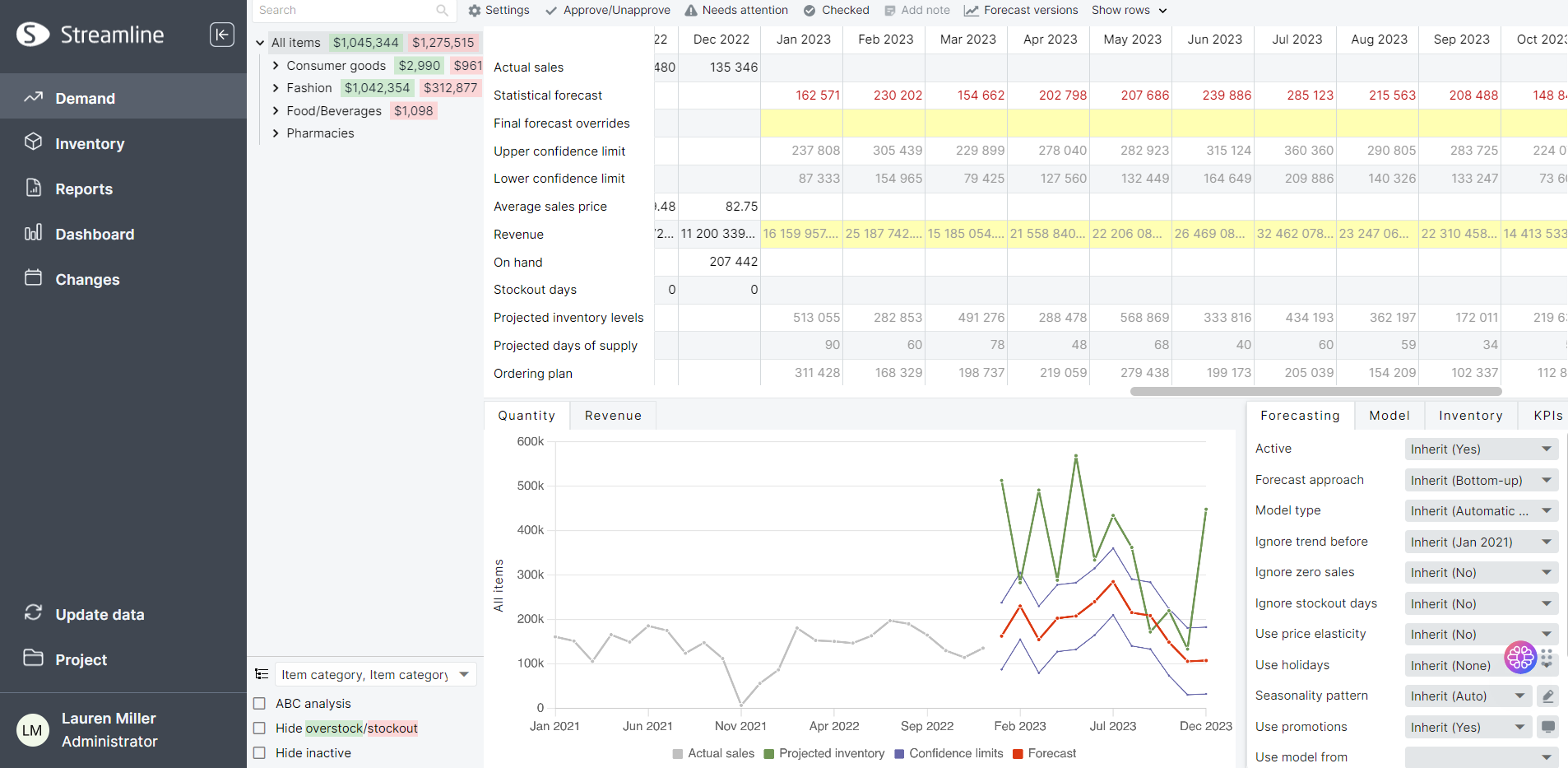Collapse the sidebar with the arrow icon

222,35
